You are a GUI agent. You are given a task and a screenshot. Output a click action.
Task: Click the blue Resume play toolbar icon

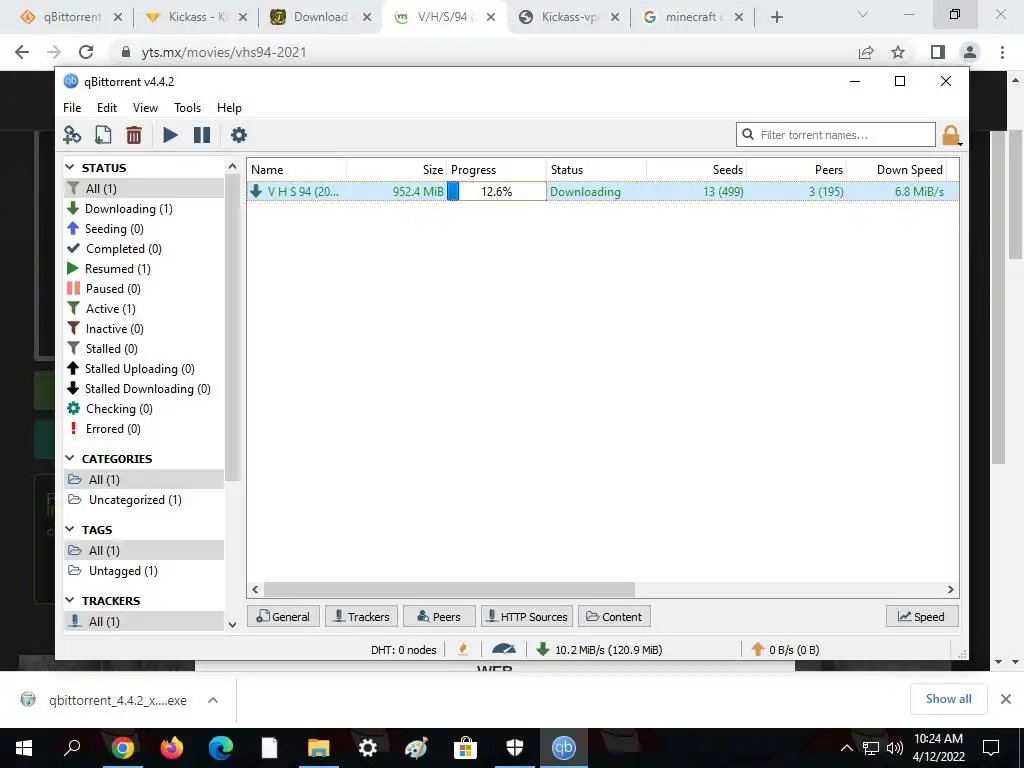(170, 135)
